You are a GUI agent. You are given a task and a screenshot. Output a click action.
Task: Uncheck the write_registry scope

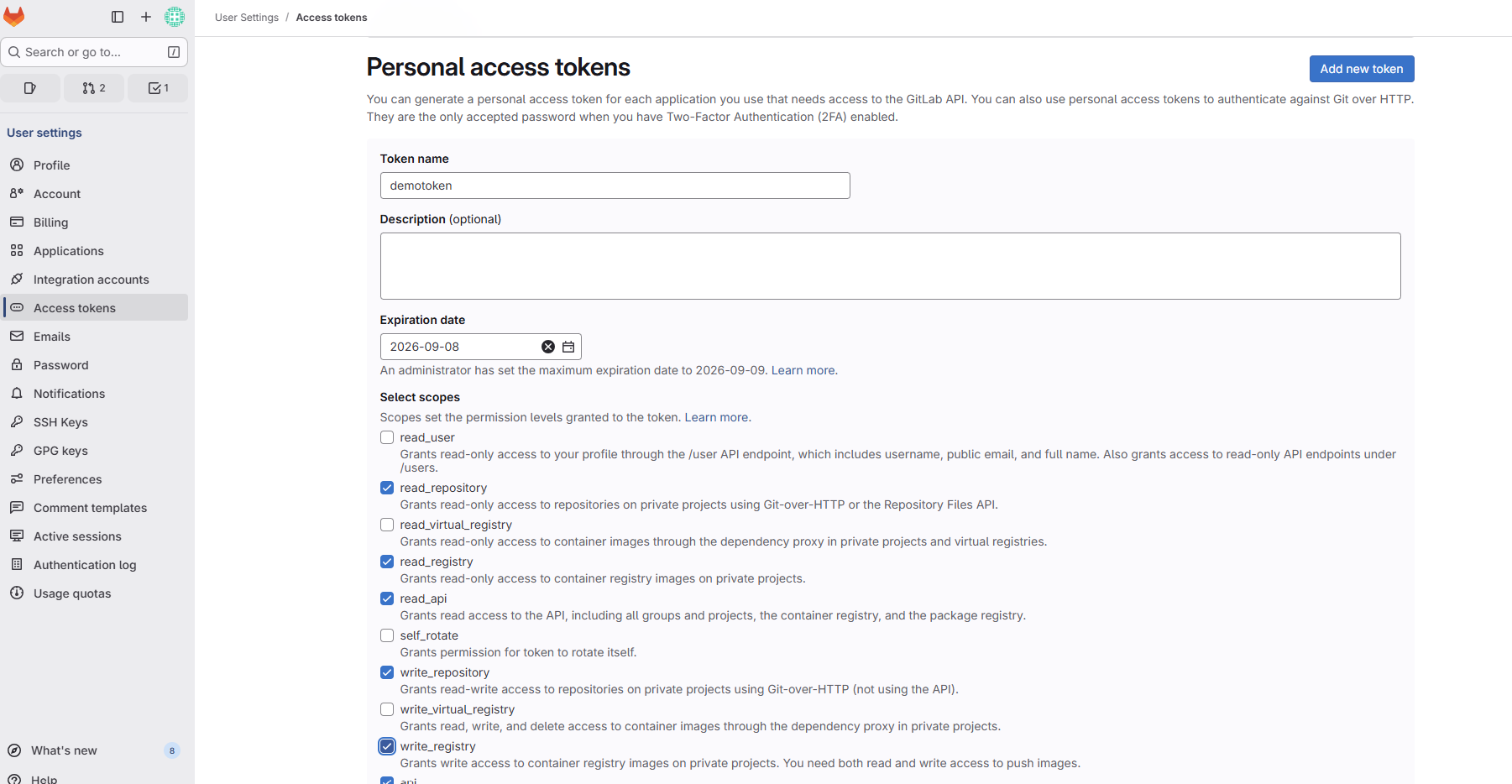(386, 746)
